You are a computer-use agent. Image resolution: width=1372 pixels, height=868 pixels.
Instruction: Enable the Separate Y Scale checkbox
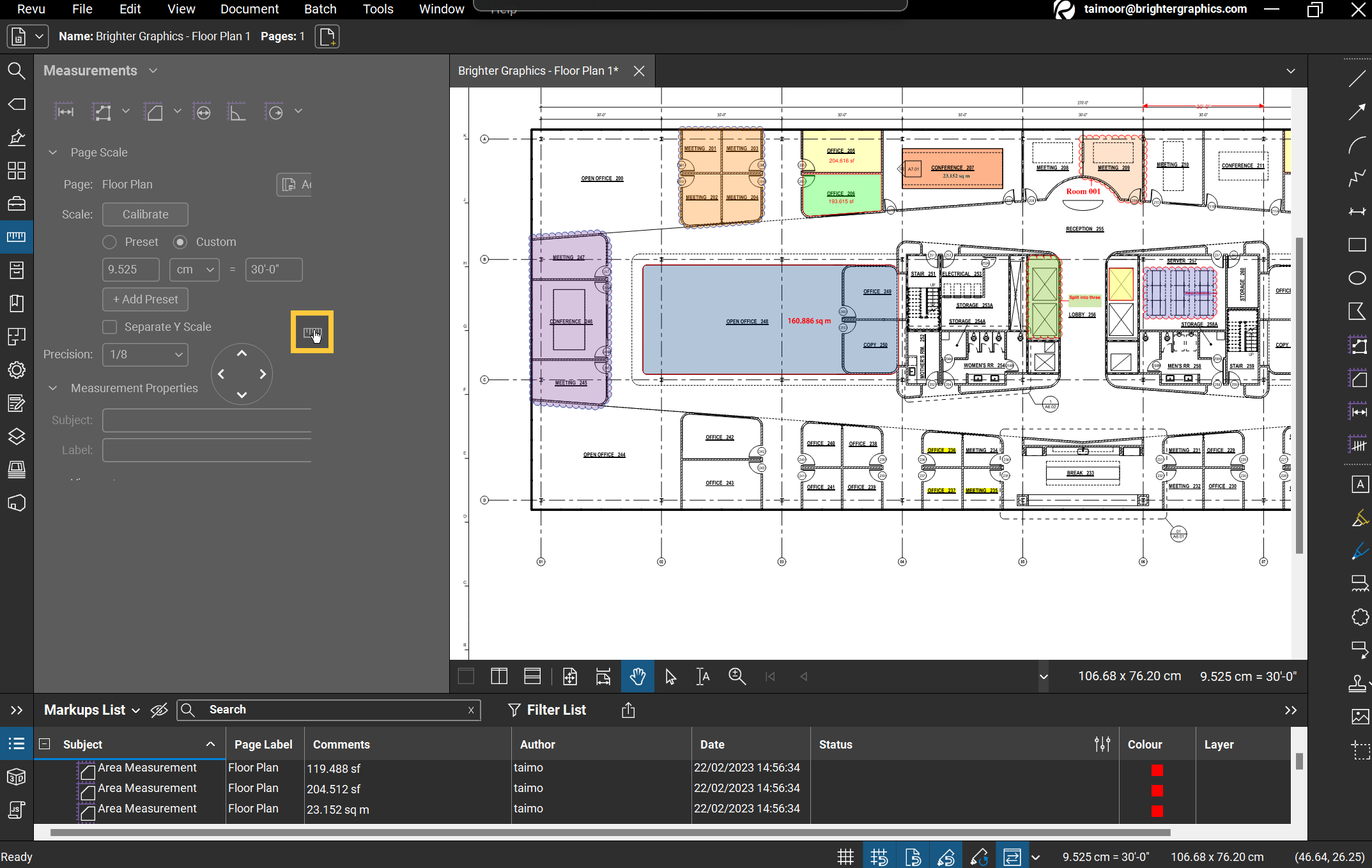tap(110, 327)
